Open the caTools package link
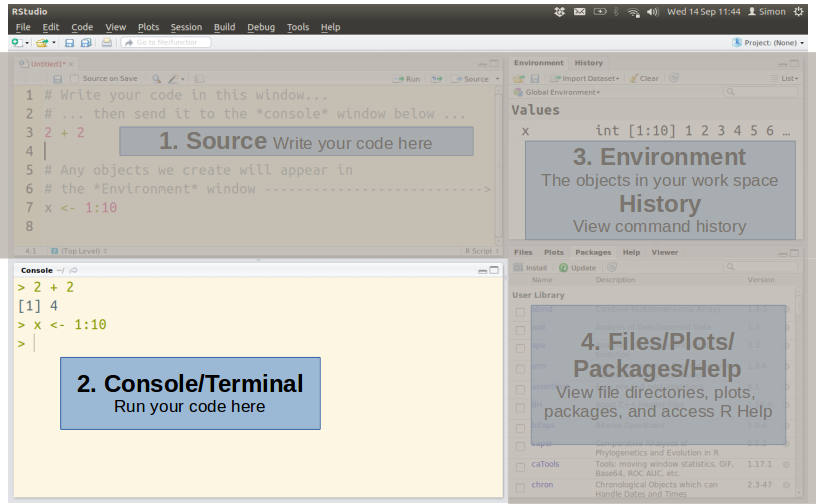This screenshot has width=816, height=504. coord(545,464)
